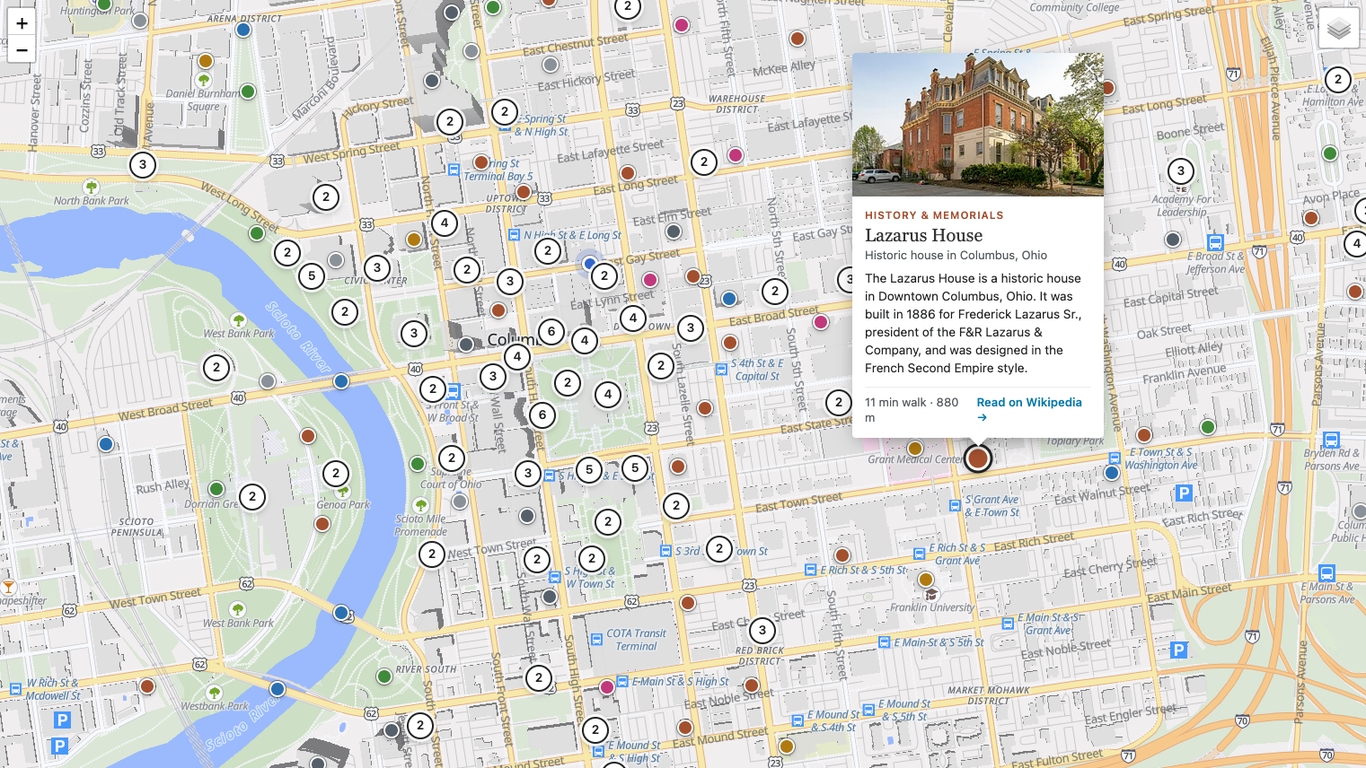Screen dimensions: 1366x768
Task: Select the E Main St & Parsons Ave bus stop
Action: 1327,574
